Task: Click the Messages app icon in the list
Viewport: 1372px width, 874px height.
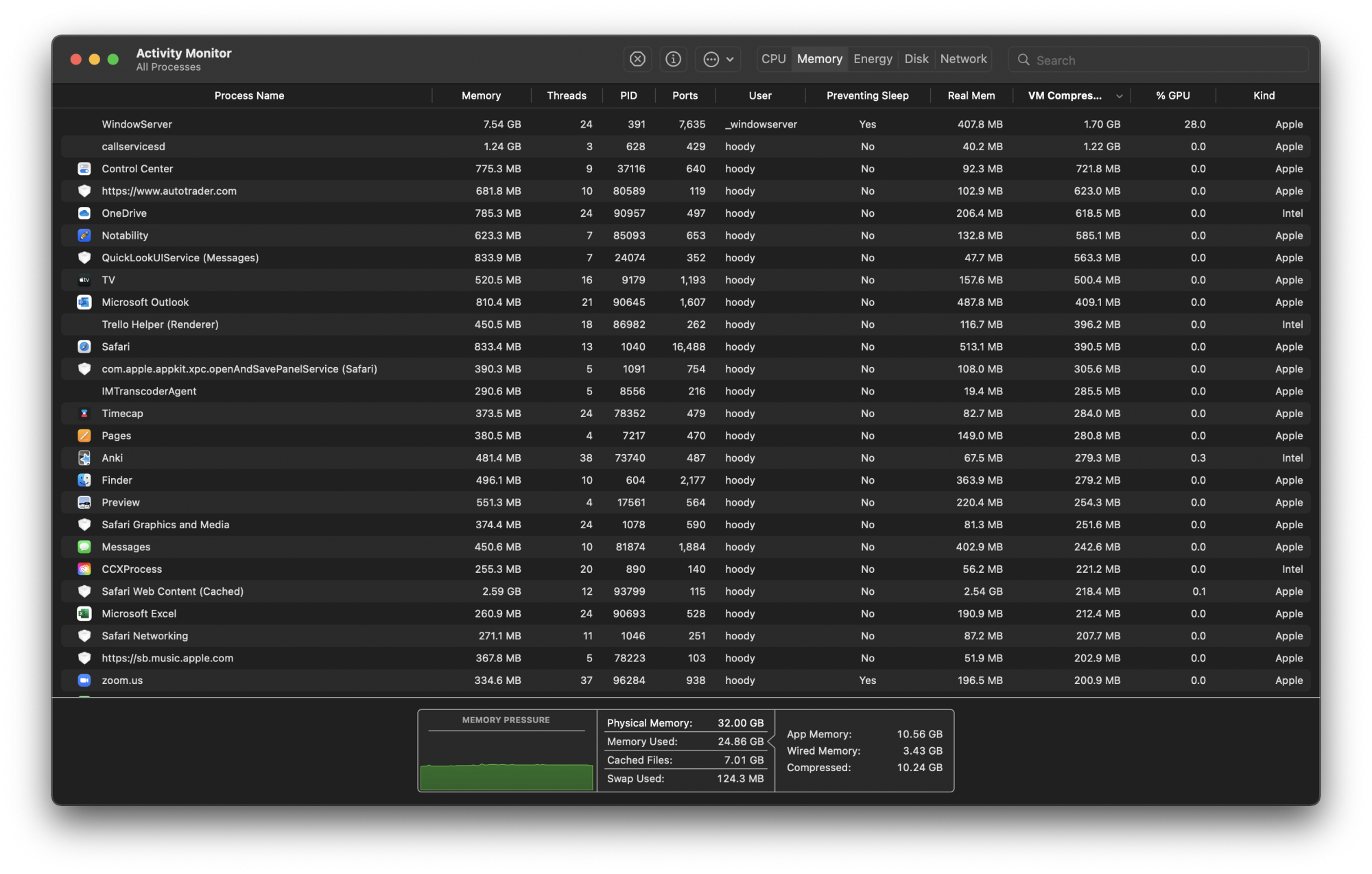Action: (84, 547)
